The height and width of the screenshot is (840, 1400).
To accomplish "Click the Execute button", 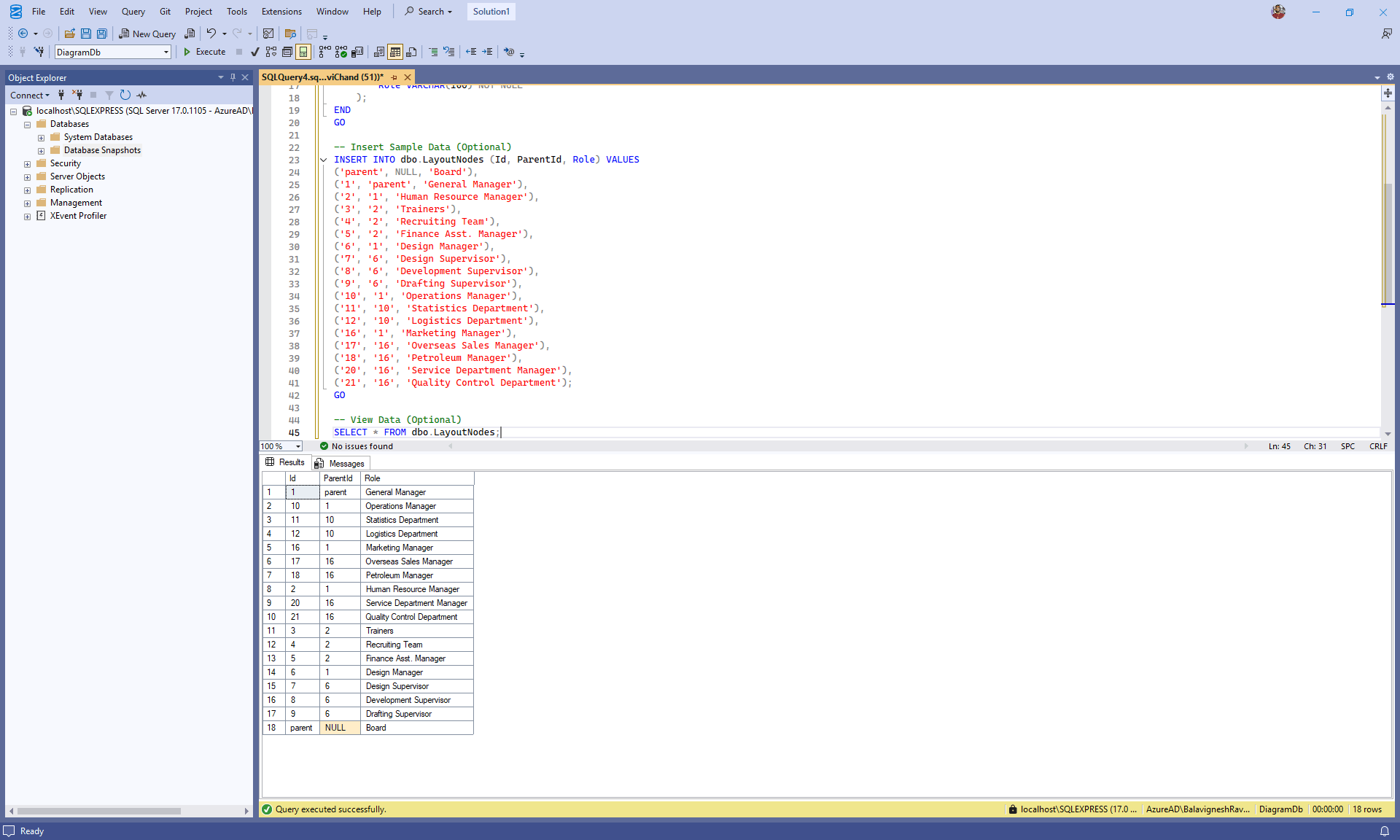I will 204,52.
